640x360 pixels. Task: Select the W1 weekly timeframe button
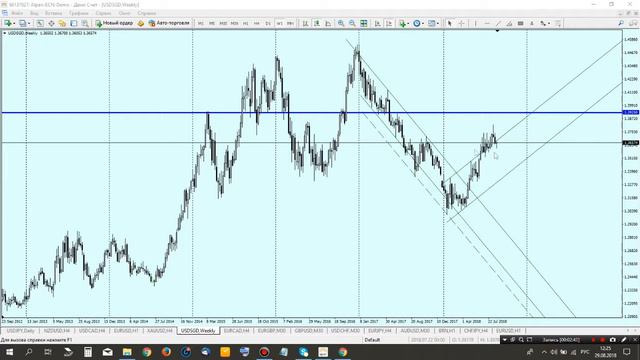280,23
